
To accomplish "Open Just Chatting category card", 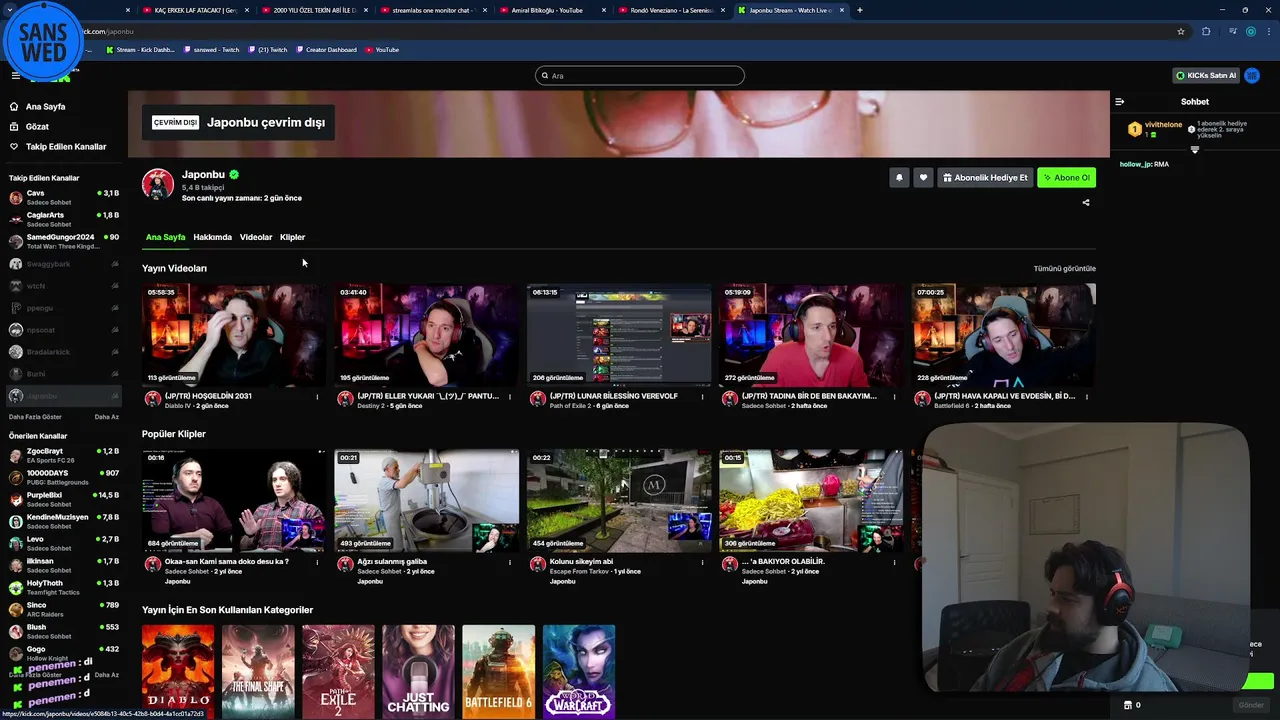I will (x=418, y=671).
